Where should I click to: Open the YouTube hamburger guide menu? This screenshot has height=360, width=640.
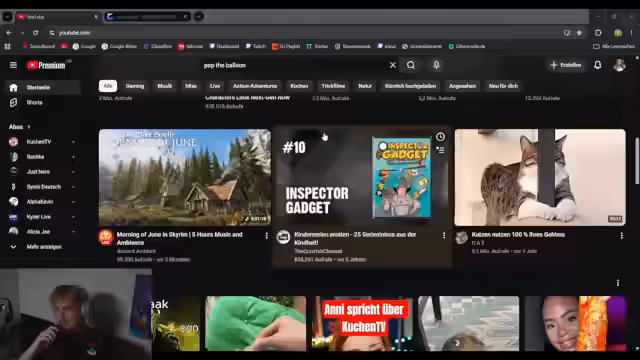tap(13, 65)
